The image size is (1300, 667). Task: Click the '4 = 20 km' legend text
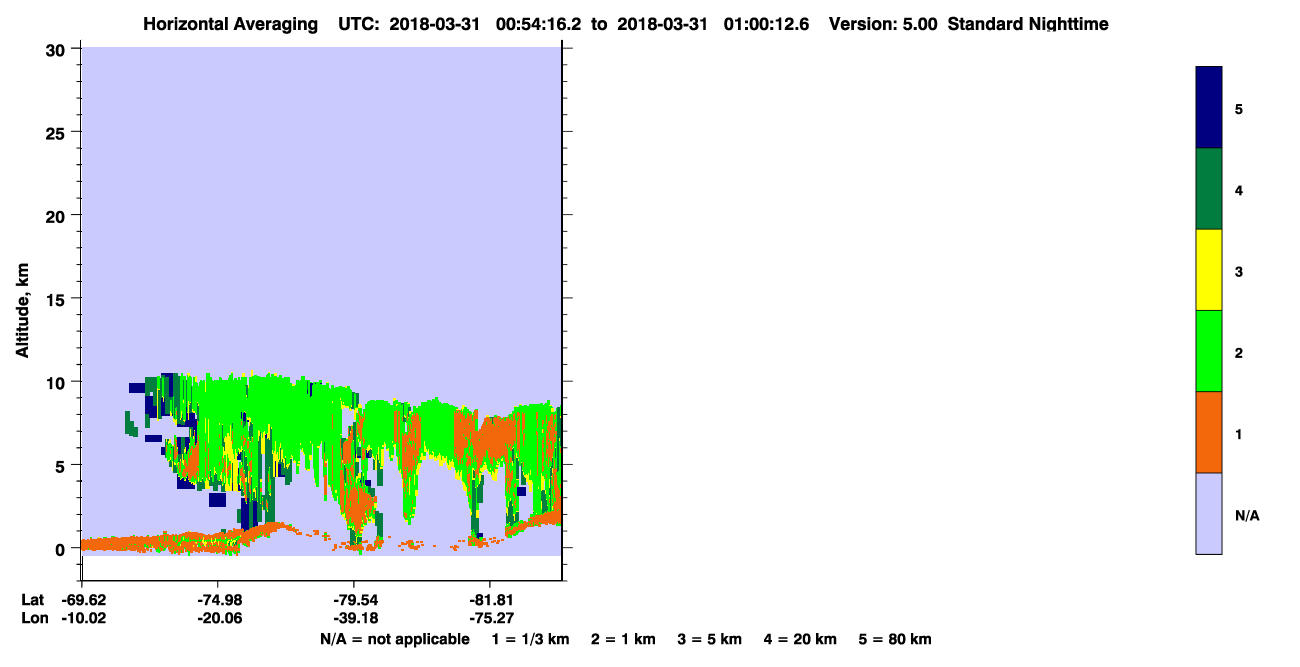tap(801, 639)
